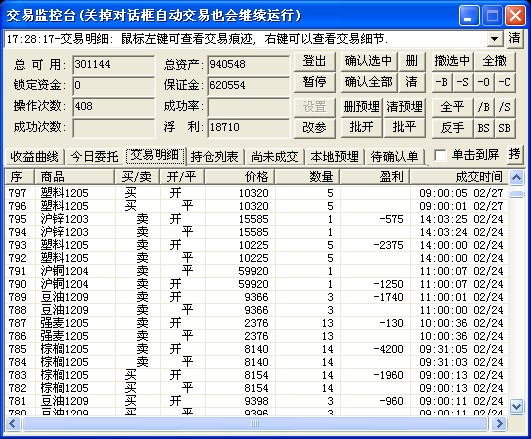Image resolution: width=531 pixels, height=439 pixels.
Task: Sort by the 盈利 column header
Action: [x=375, y=177]
